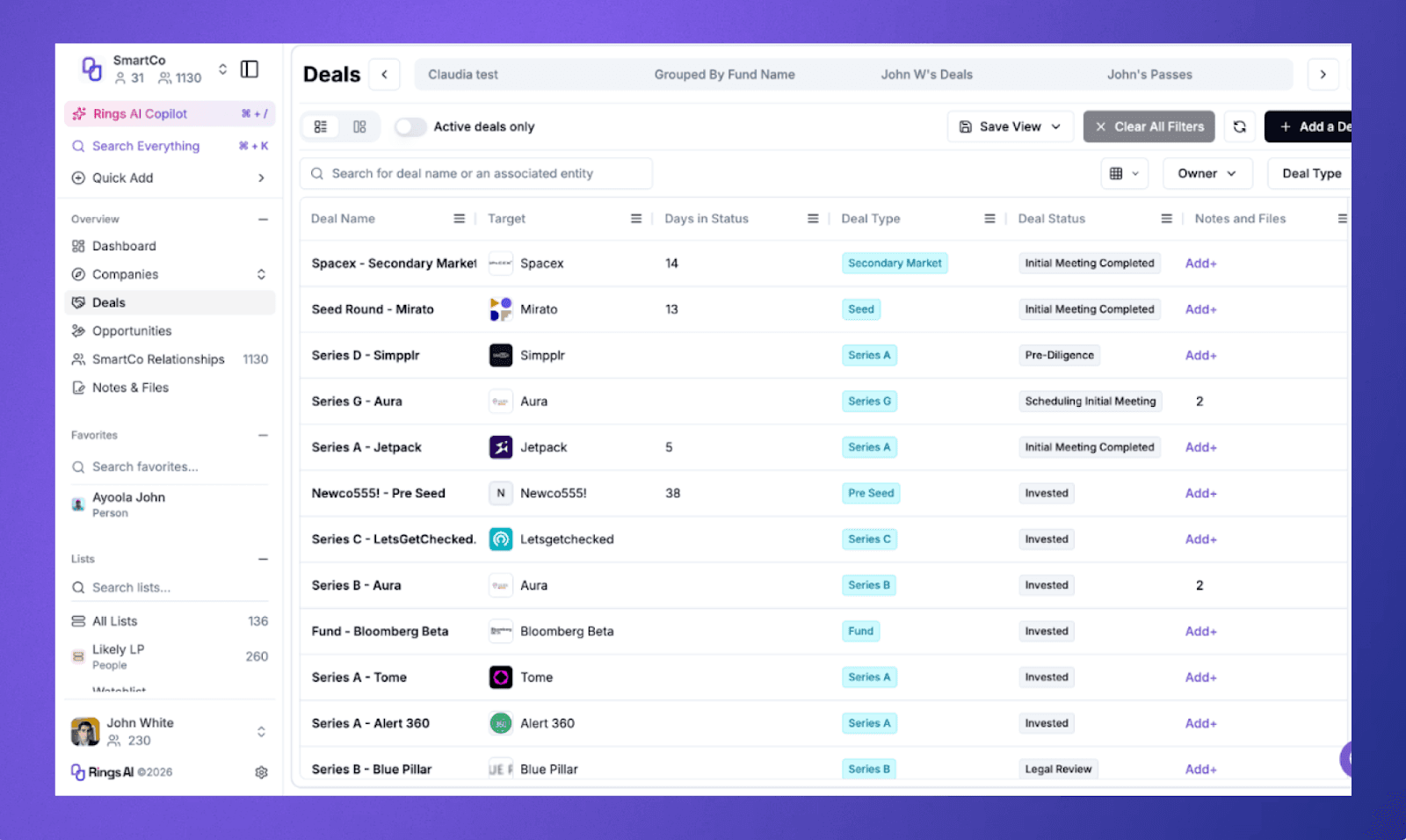The height and width of the screenshot is (840, 1406).
Task: Enable the Active deals only toggle
Action: coord(409,127)
